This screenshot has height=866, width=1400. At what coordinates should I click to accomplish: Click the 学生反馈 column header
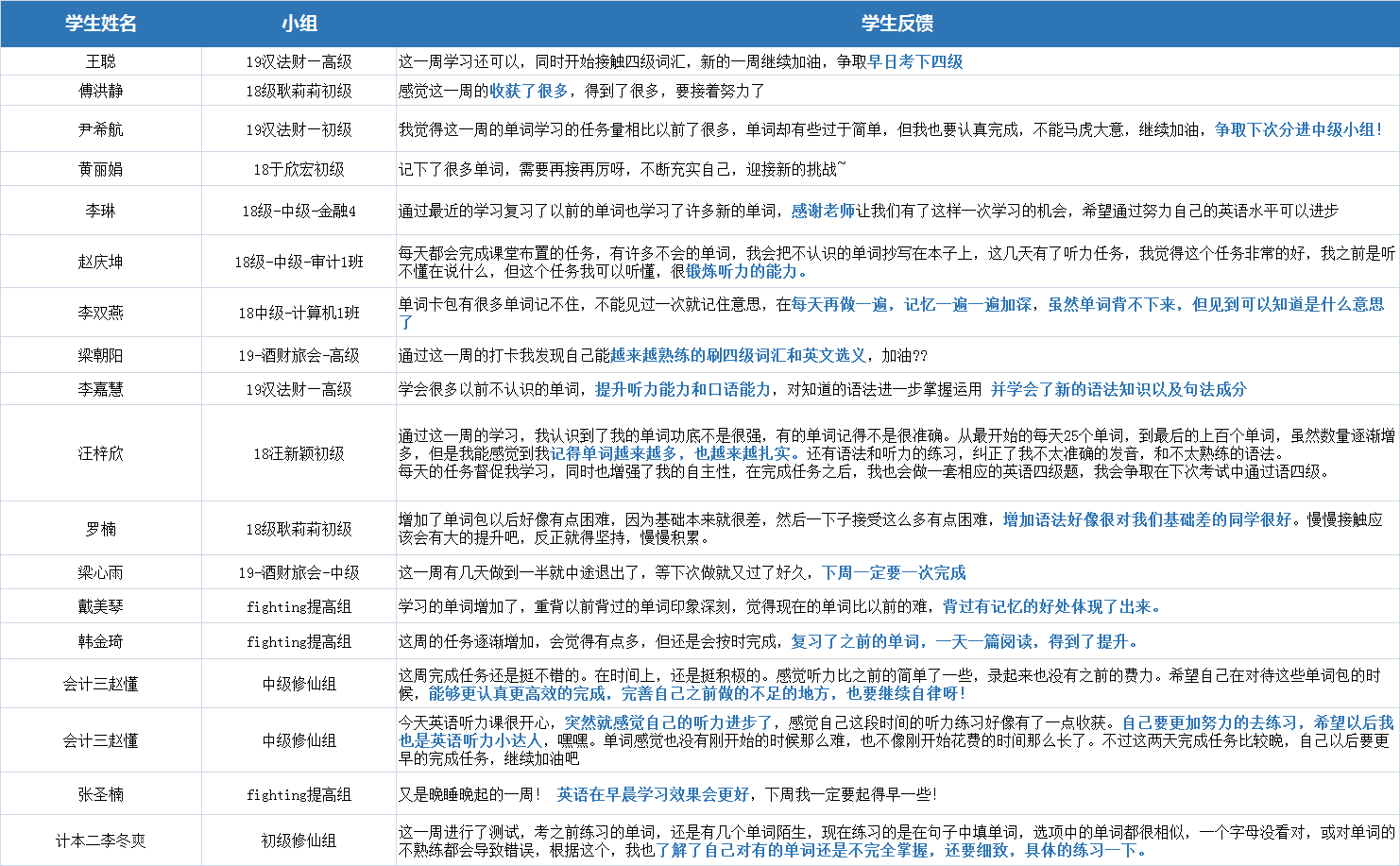[896, 24]
